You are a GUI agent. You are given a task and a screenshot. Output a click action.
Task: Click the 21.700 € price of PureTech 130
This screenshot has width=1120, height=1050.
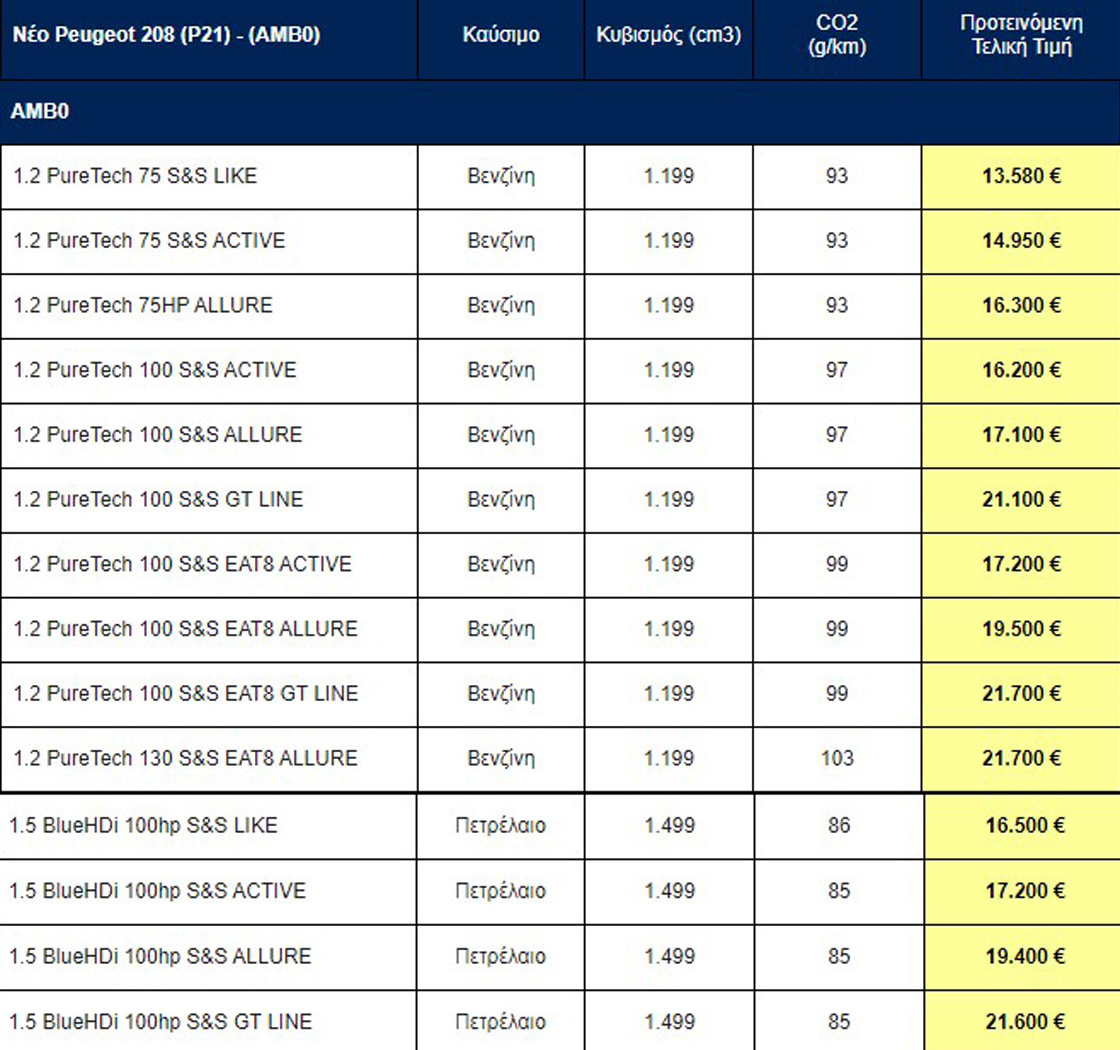click(x=1021, y=758)
